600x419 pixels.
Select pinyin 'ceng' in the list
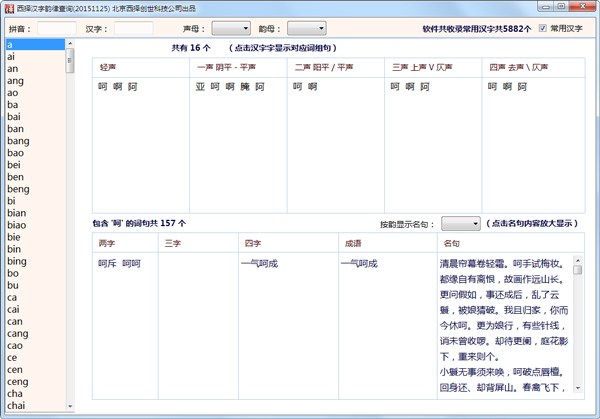tap(35, 382)
